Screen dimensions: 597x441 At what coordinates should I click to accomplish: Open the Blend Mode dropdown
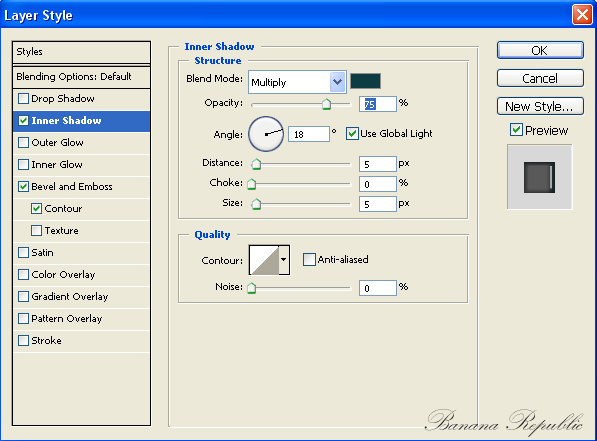tap(297, 82)
